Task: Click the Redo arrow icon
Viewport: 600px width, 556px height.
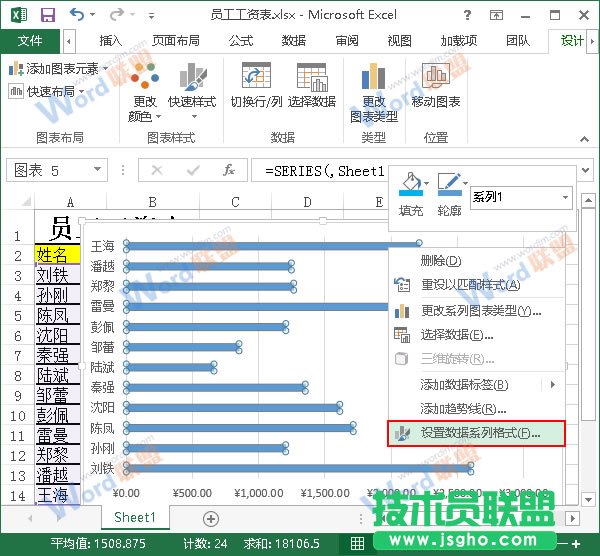Action: [117, 15]
